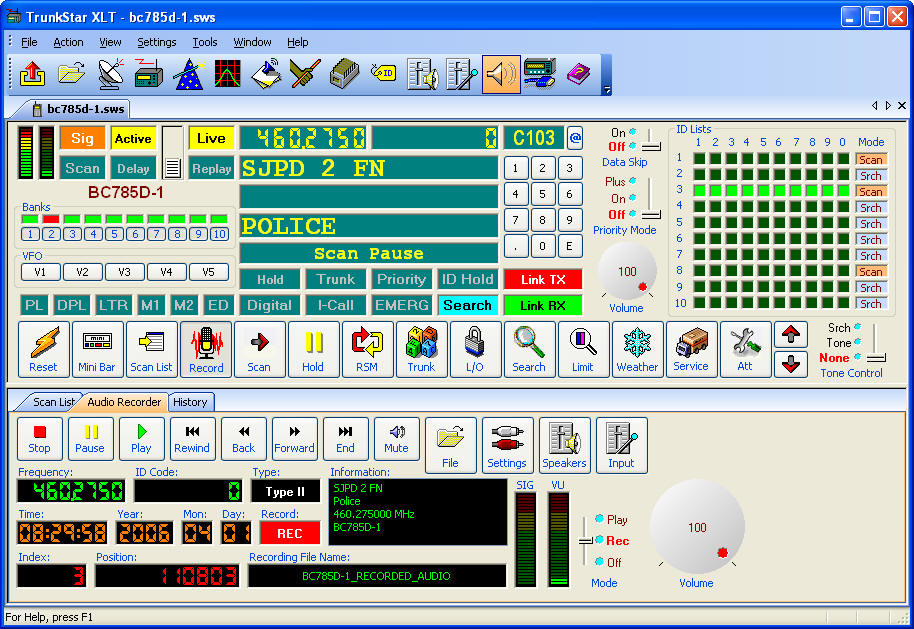Open the Mini Bar
The height and width of the screenshot is (629, 914).
(x=97, y=349)
